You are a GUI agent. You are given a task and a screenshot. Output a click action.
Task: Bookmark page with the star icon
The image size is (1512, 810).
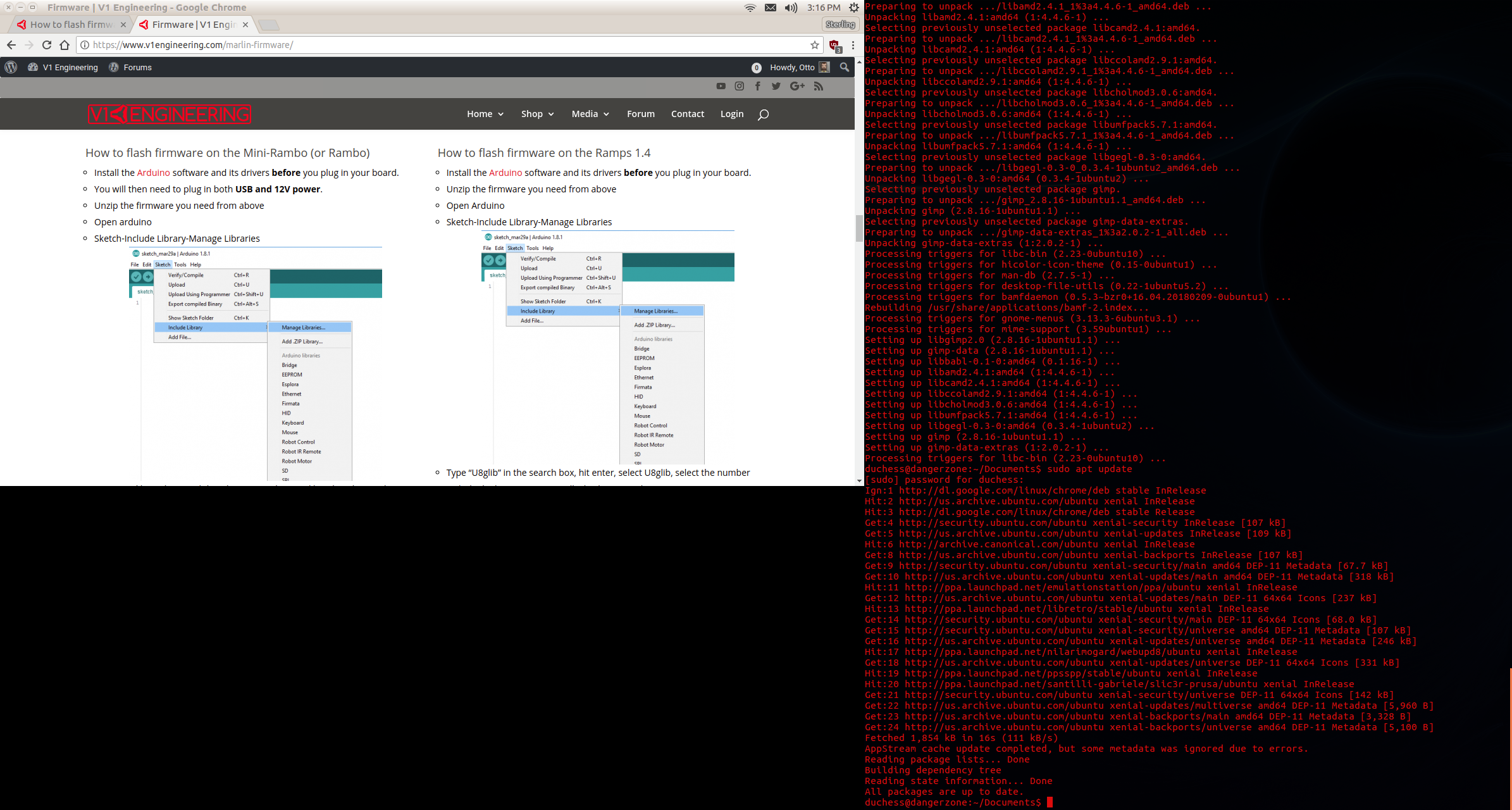[815, 45]
